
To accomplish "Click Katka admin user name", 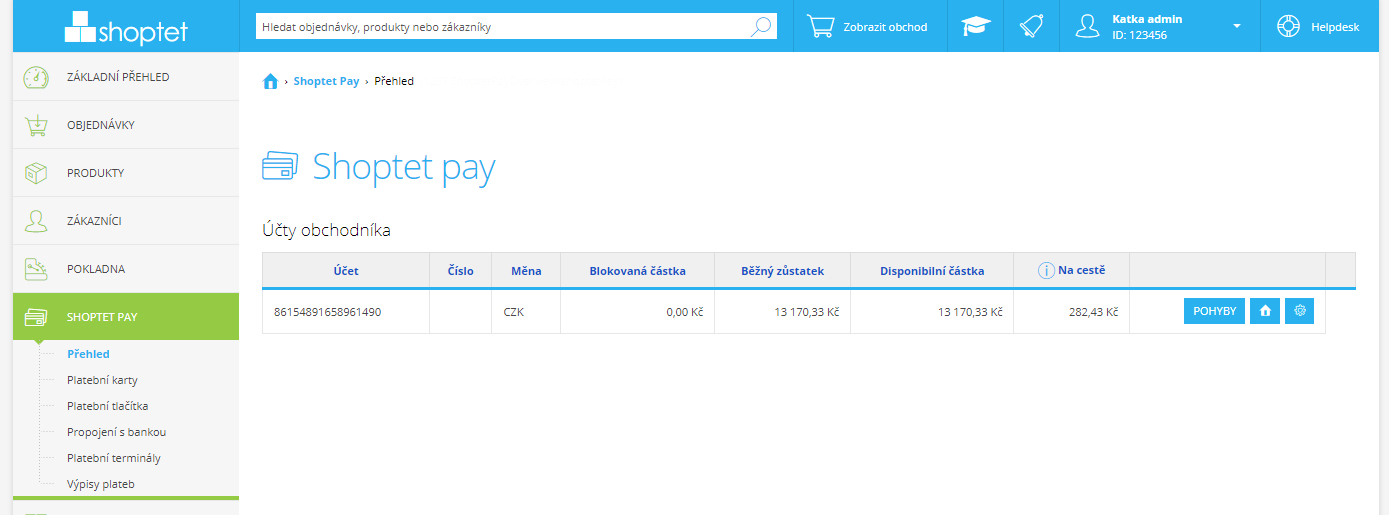I will 1147,19.
